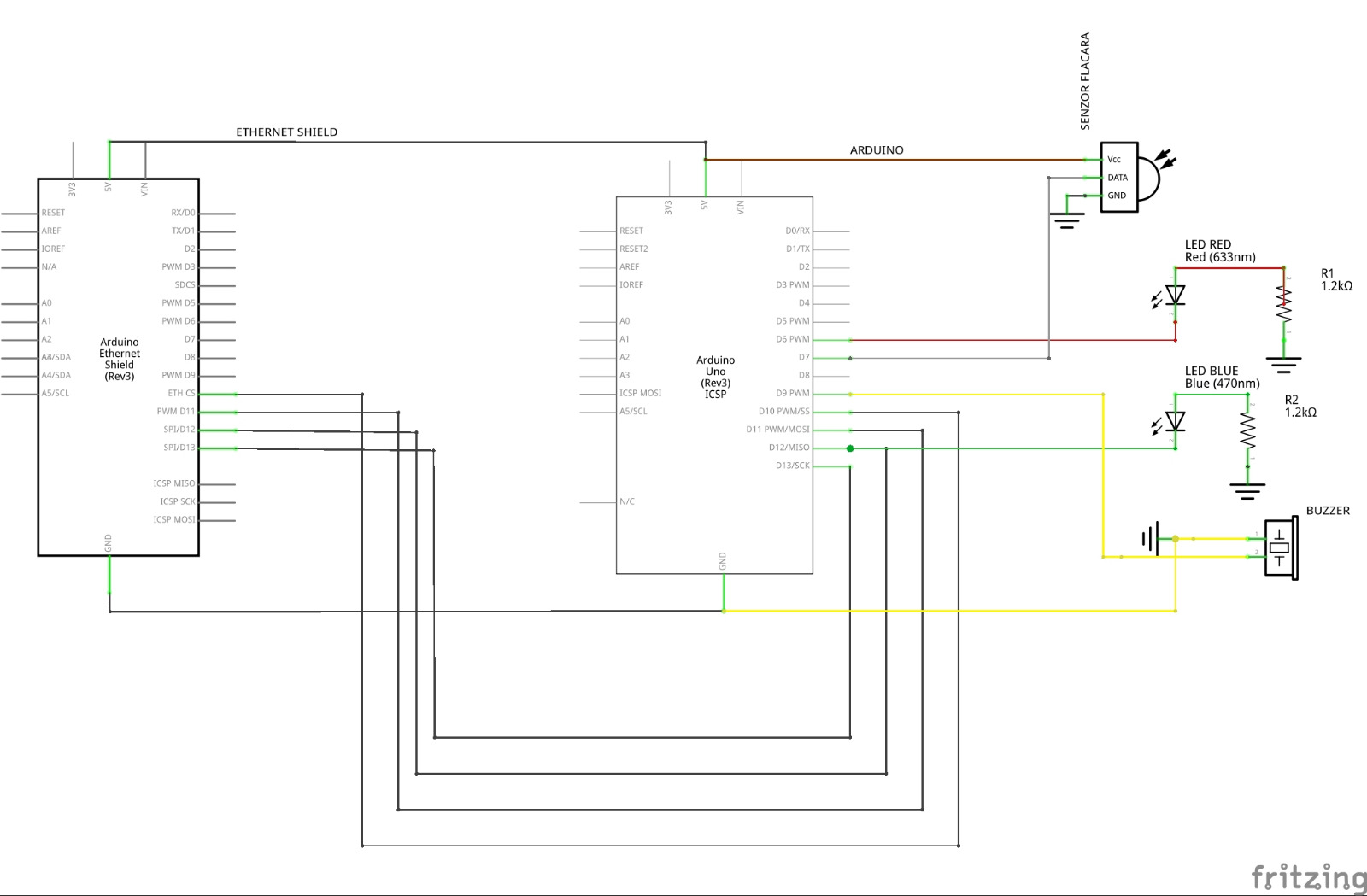Click the ICSP MOSI pin on Arduino Uno
This screenshot has height=896, width=1367.
pos(641,394)
